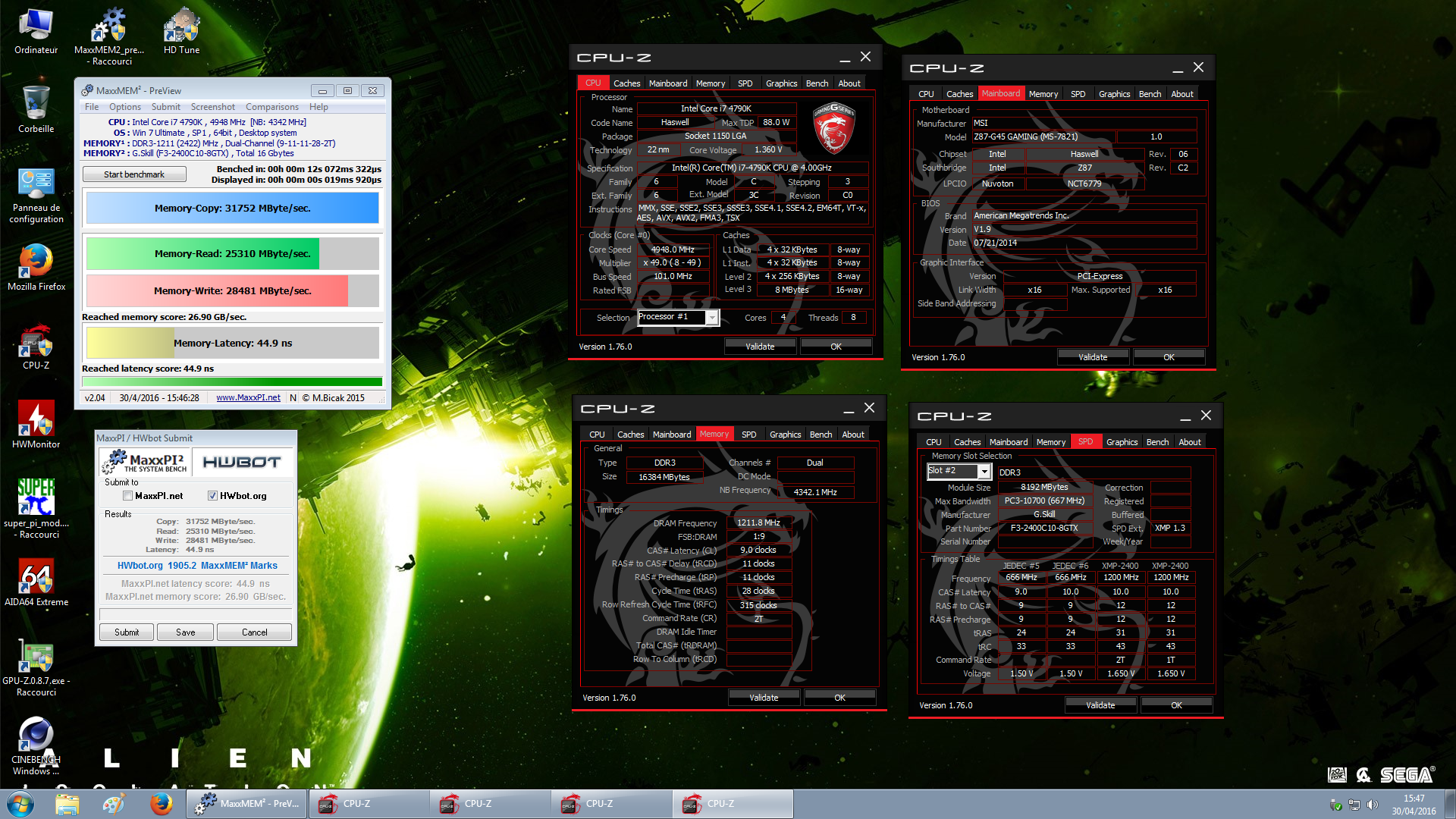Image resolution: width=1456 pixels, height=819 pixels.
Task: Open the Options menu in MaxxMEM²
Action: pos(124,107)
